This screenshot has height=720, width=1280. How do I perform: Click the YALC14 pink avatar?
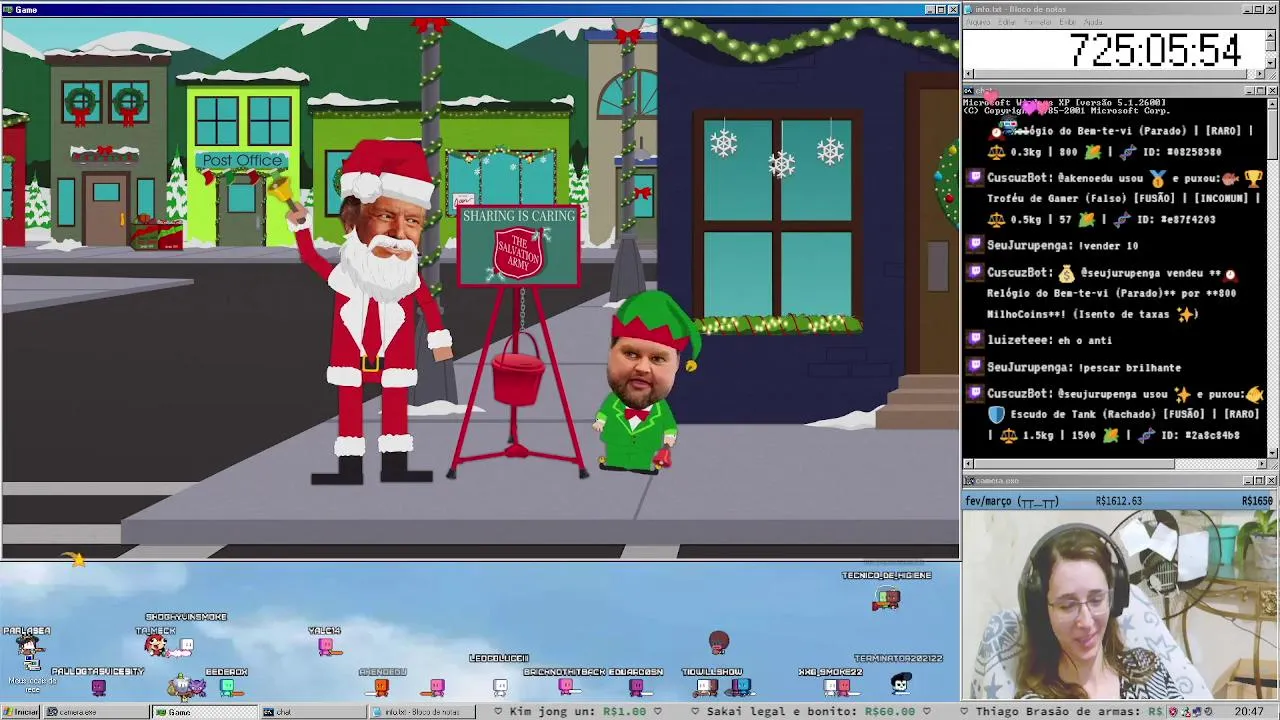tap(326, 647)
